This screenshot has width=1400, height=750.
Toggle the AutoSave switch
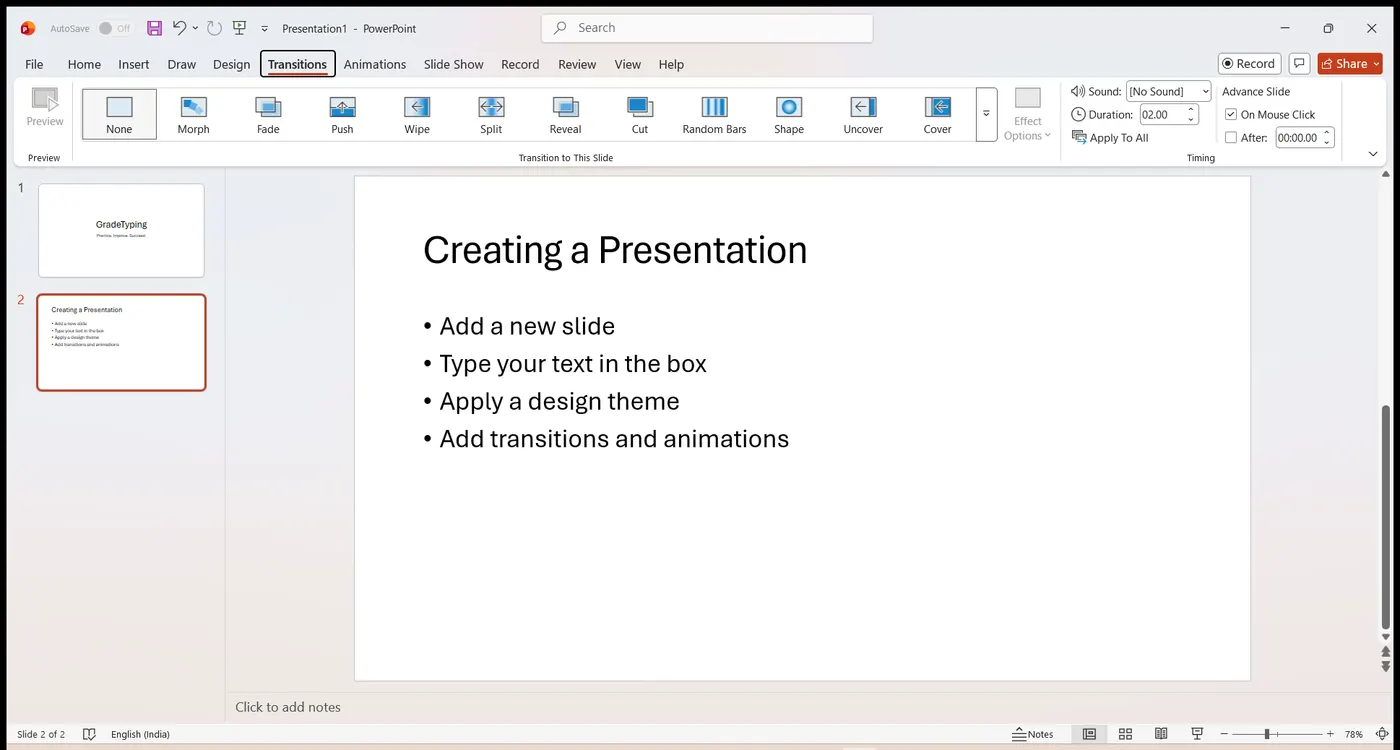pos(115,28)
